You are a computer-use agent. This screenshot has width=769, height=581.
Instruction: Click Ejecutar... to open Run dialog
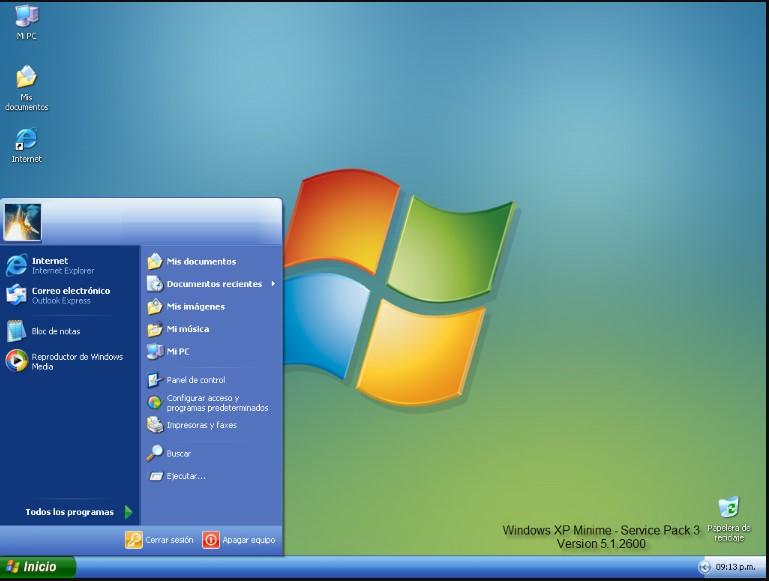(185, 476)
